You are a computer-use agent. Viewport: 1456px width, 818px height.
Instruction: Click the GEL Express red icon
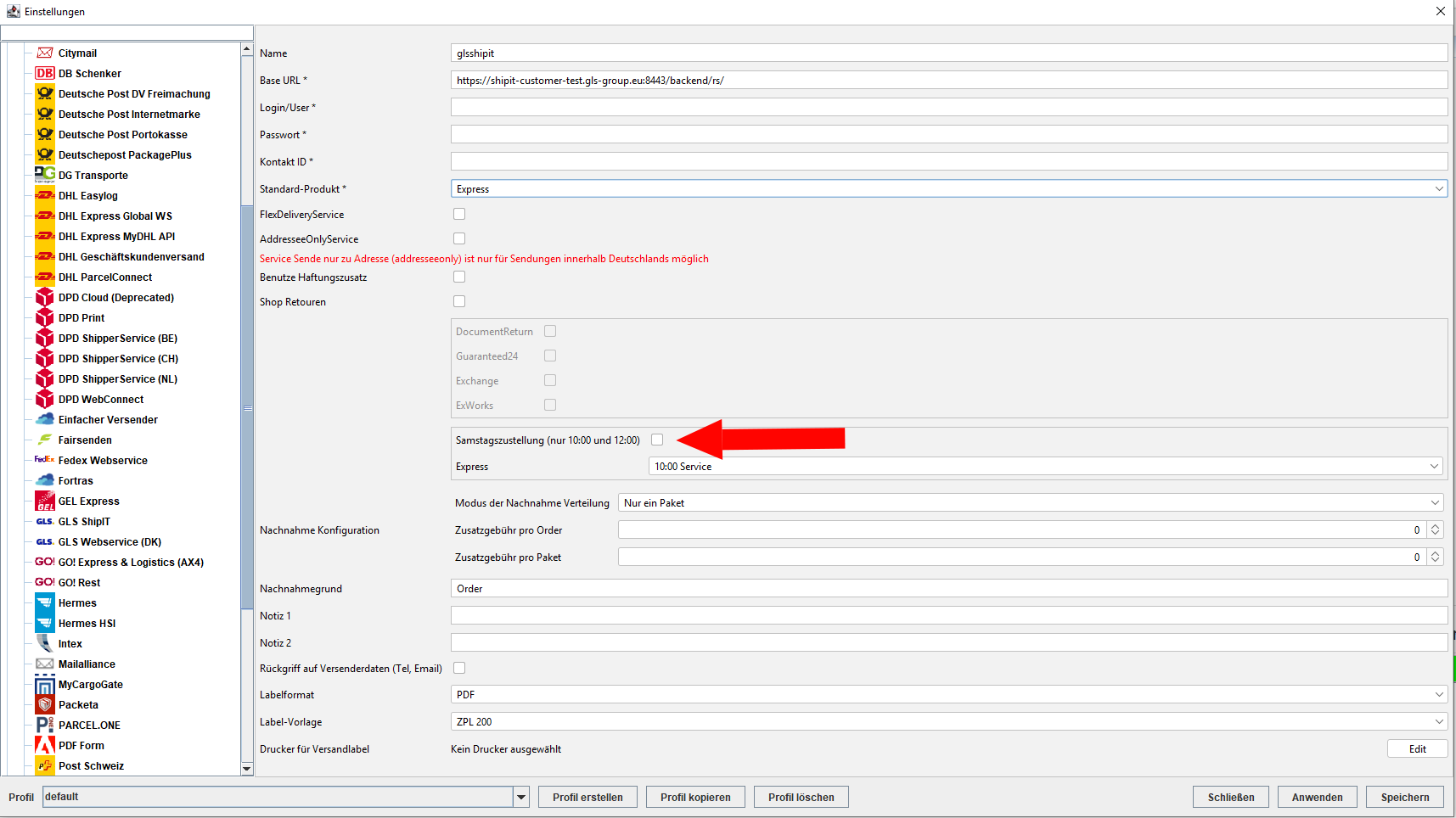[45, 501]
